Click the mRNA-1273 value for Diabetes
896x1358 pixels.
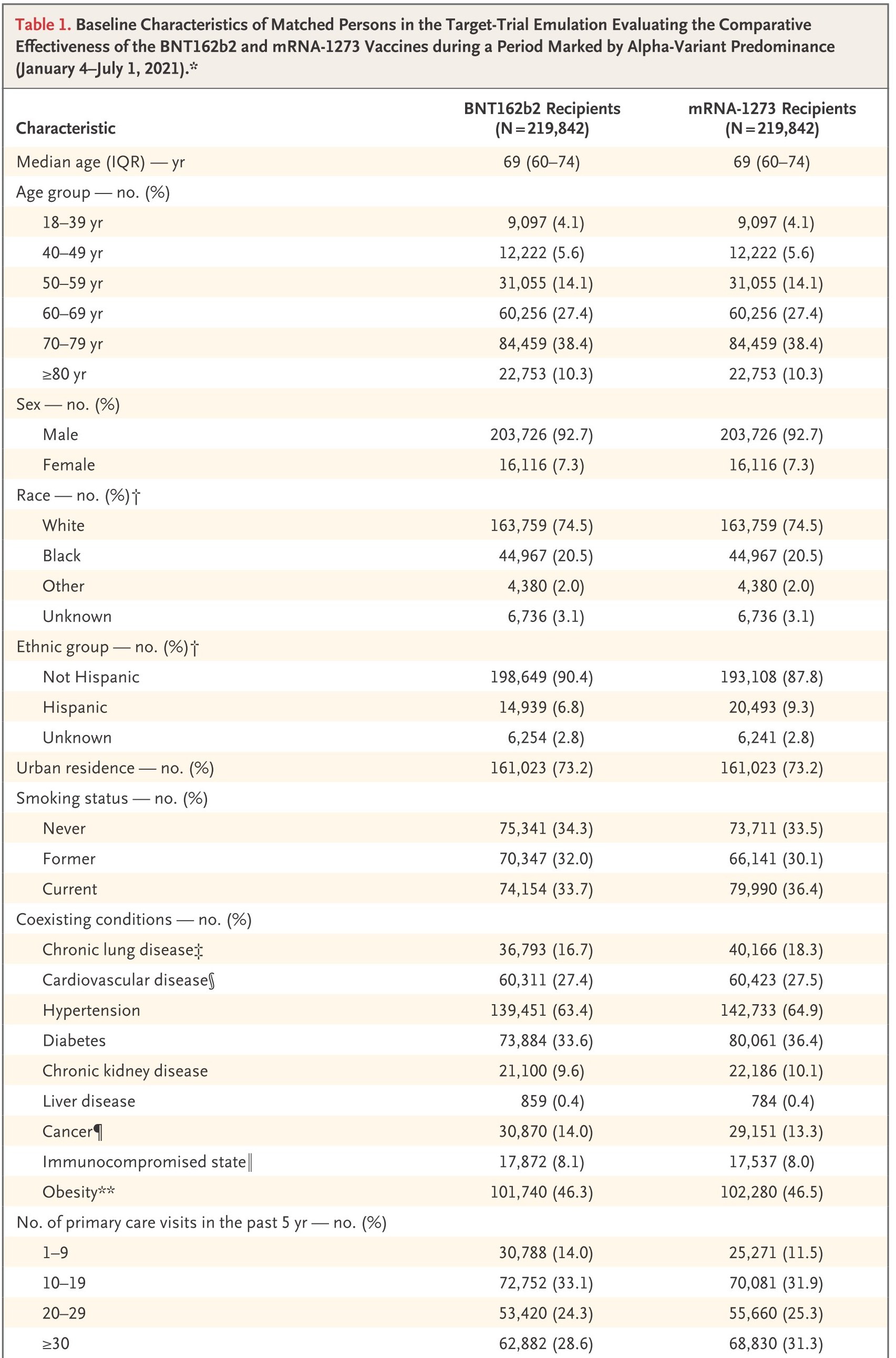776,1041
